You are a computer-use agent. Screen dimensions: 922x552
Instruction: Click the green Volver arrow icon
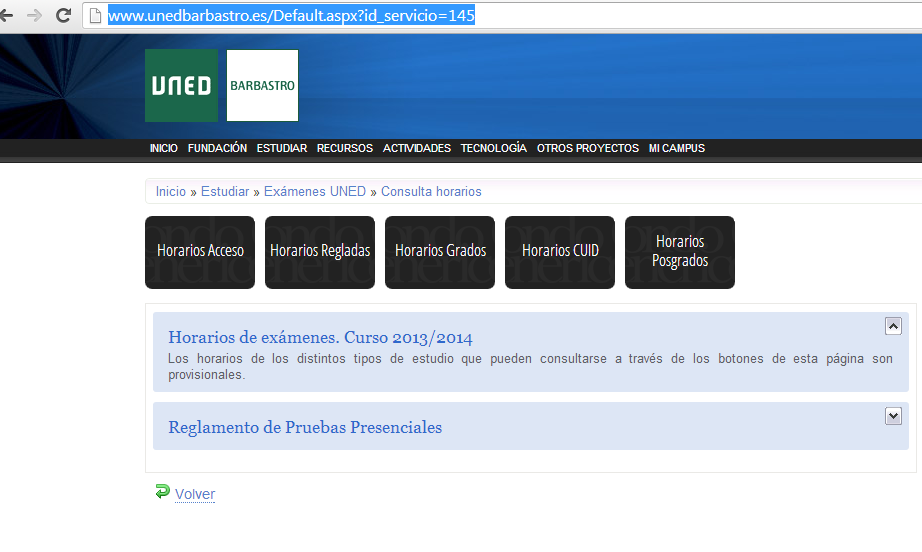coord(162,491)
